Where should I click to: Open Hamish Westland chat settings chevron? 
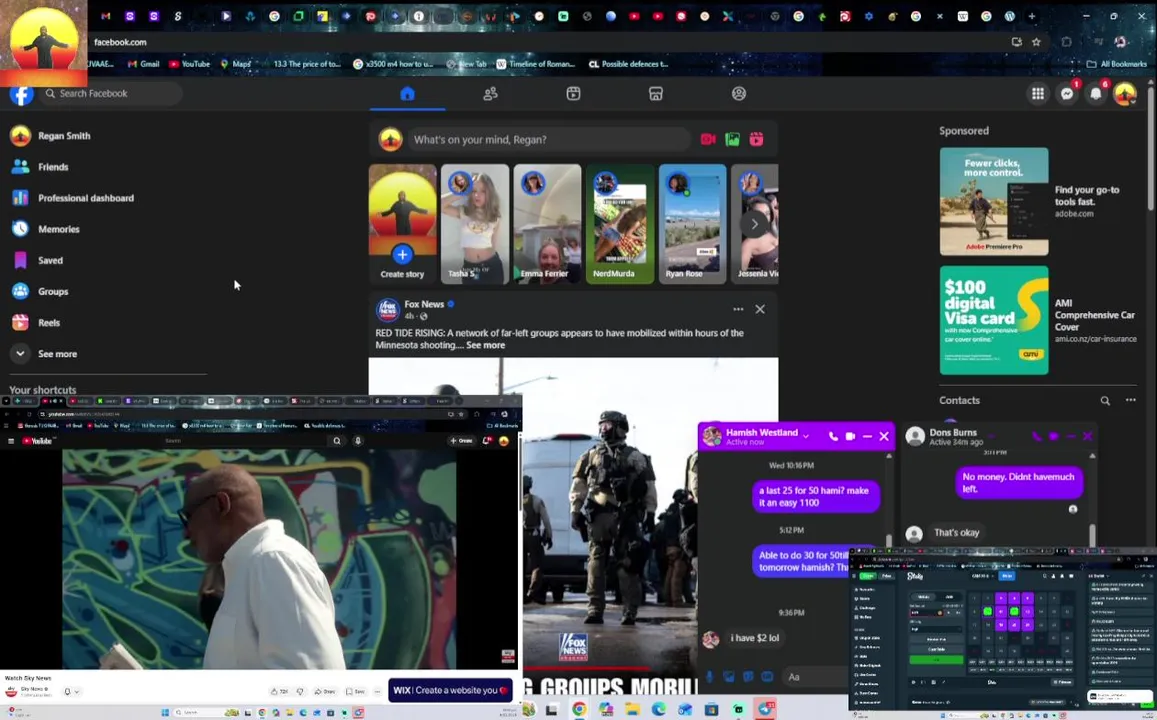tap(806, 436)
